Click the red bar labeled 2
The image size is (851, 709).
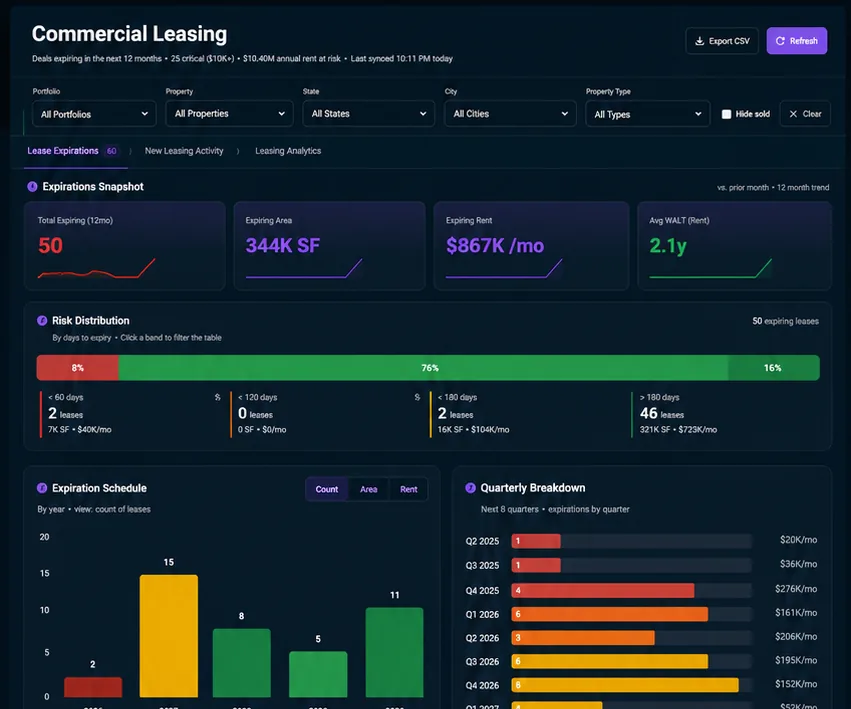point(93,687)
